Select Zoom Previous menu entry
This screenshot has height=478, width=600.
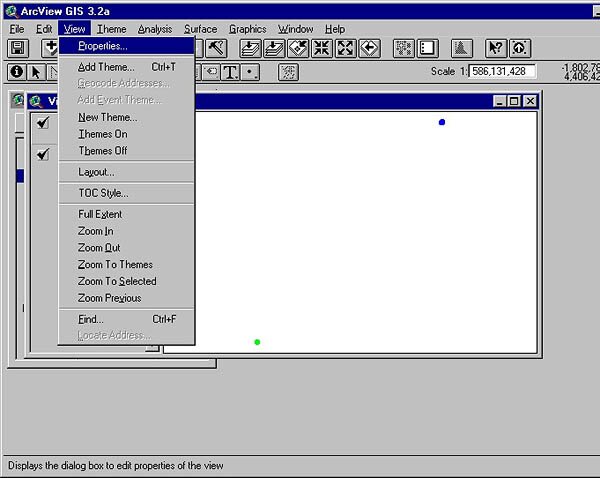(127, 298)
